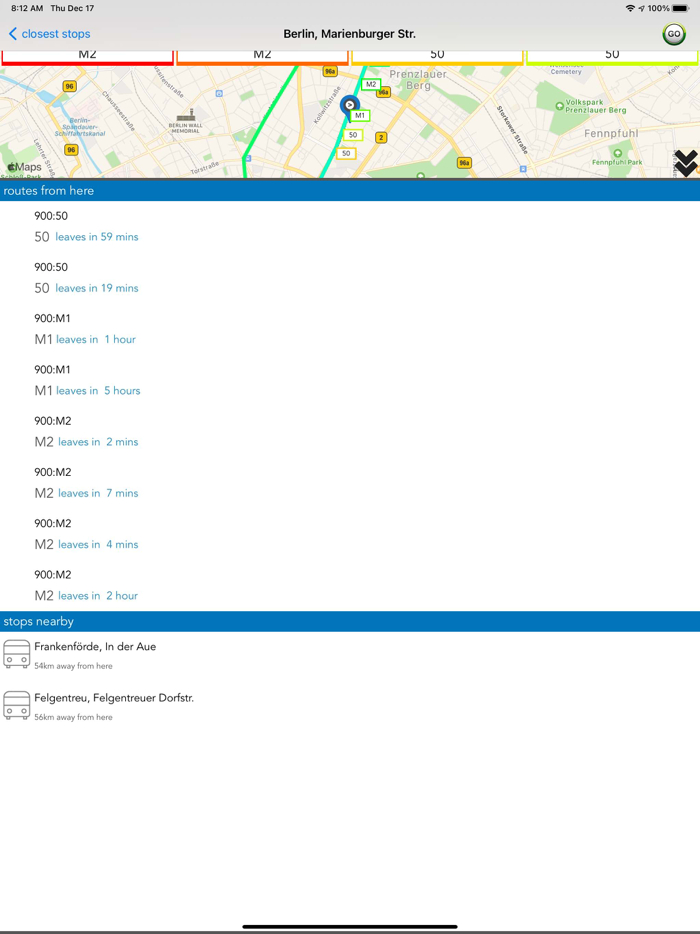Select the red-bordered M2 route card
The width and height of the screenshot is (700, 934).
(88, 57)
